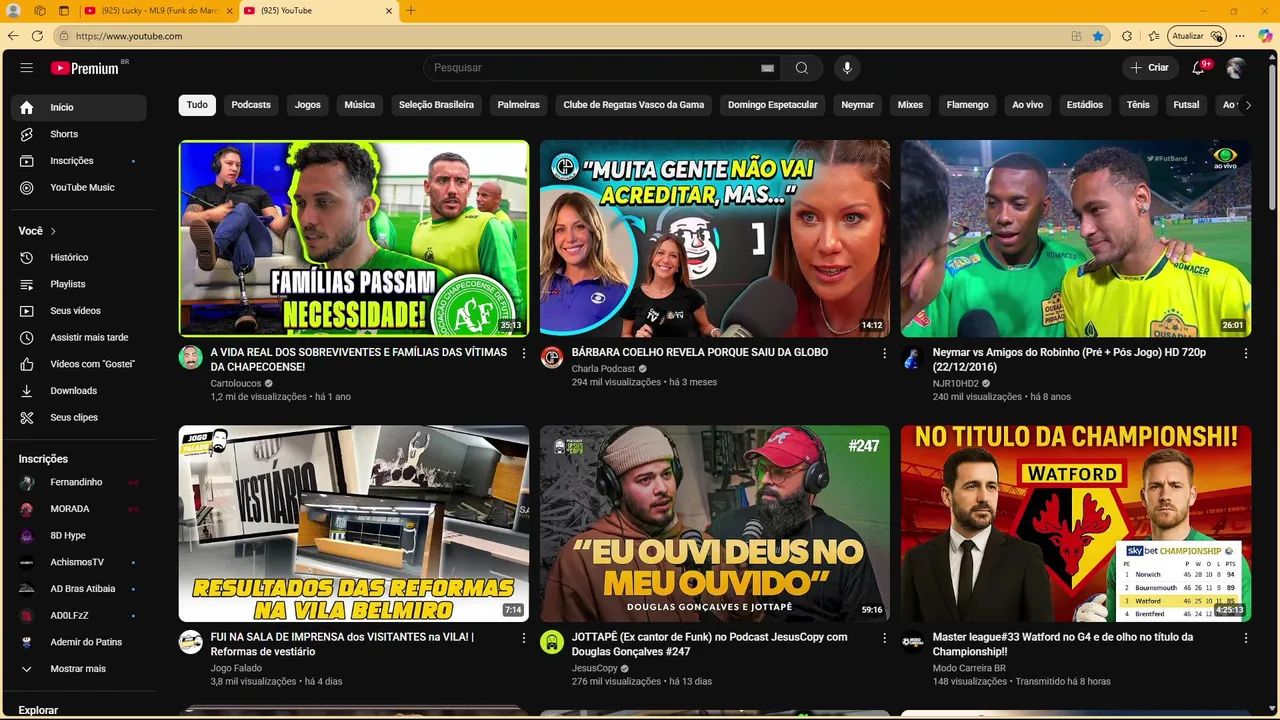This screenshot has width=1280, height=720.
Task: Open Inscrições in sidebar
Action: point(79,161)
